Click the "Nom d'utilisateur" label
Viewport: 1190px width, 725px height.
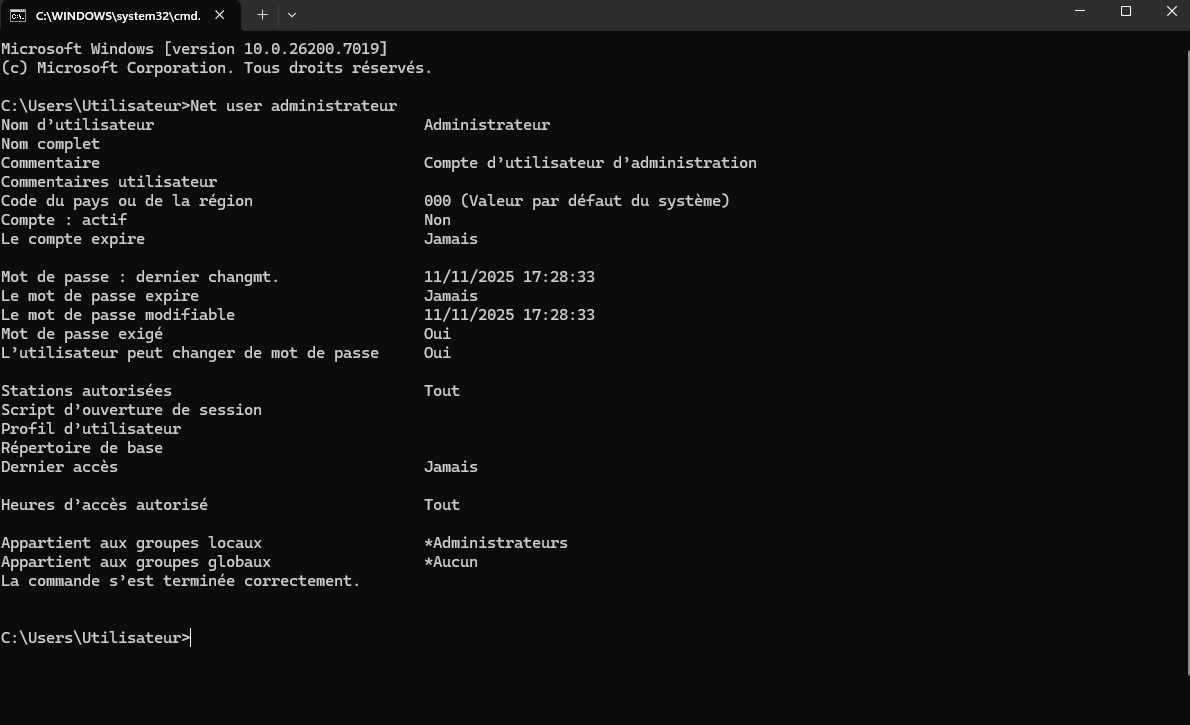[77, 125]
